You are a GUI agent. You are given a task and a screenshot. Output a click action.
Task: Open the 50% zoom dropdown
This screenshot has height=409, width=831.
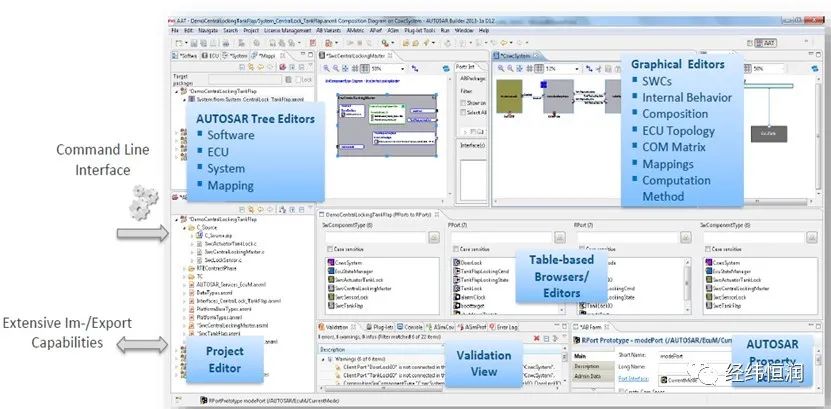click(x=402, y=68)
